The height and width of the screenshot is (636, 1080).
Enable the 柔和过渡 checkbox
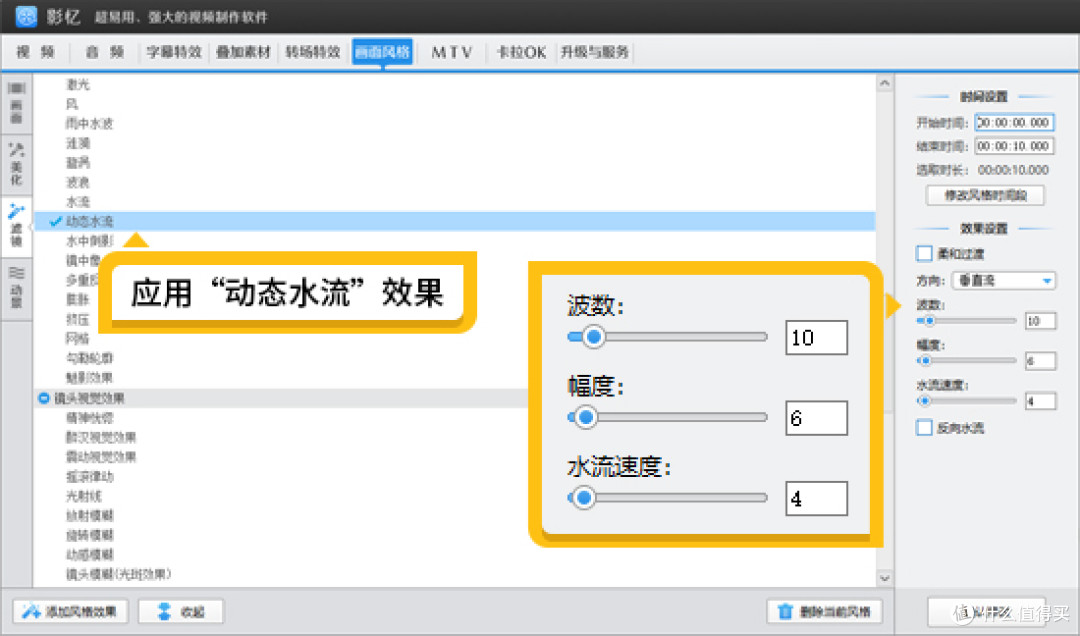pos(924,254)
